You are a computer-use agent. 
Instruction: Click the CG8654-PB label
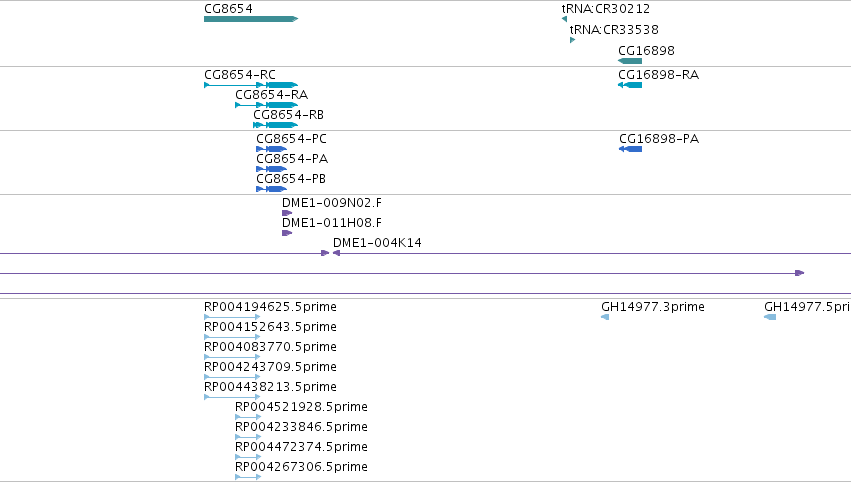[291, 179]
